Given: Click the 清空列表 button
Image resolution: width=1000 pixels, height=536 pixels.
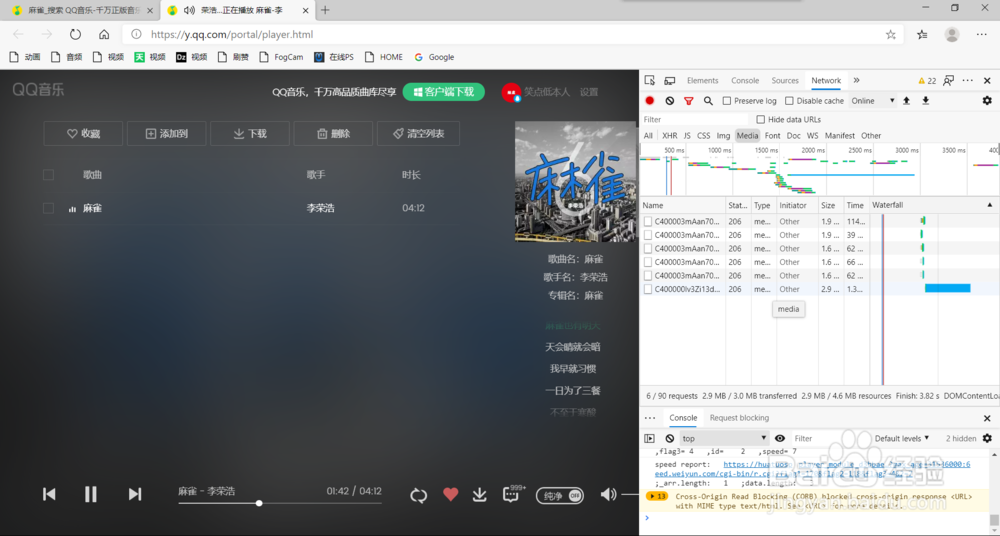Looking at the screenshot, I should (418, 133).
